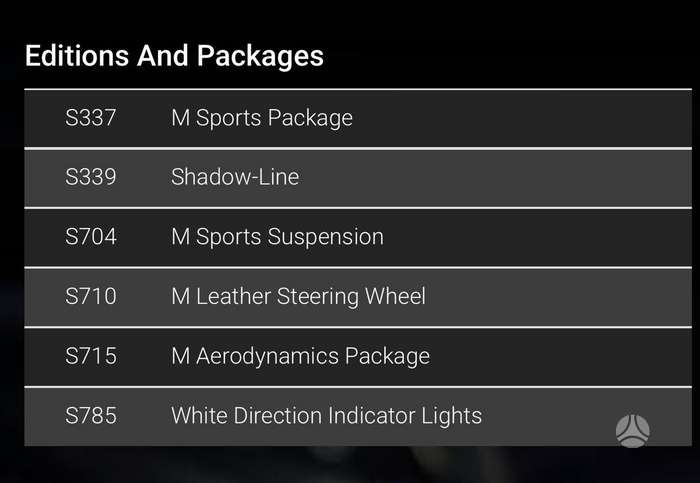Click the S710 option code
700x483 pixels.
pos(91,296)
